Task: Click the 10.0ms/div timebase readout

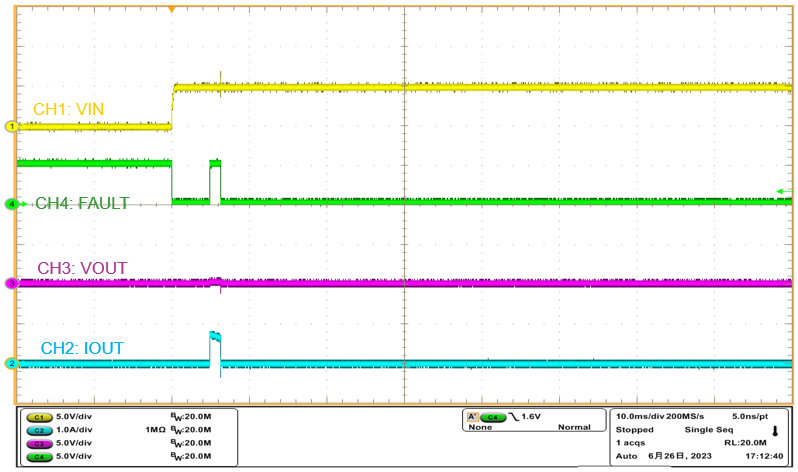Action: point(643,416)
